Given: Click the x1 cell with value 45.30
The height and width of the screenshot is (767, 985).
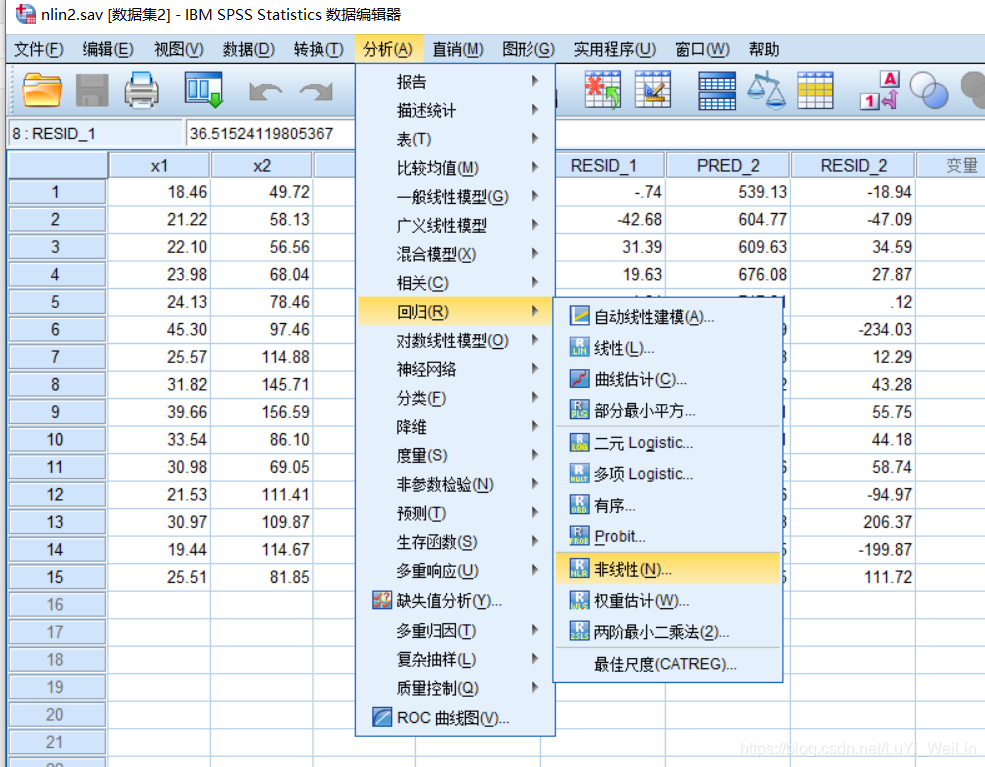Looking at the screenshot, I should click(159, 329).
